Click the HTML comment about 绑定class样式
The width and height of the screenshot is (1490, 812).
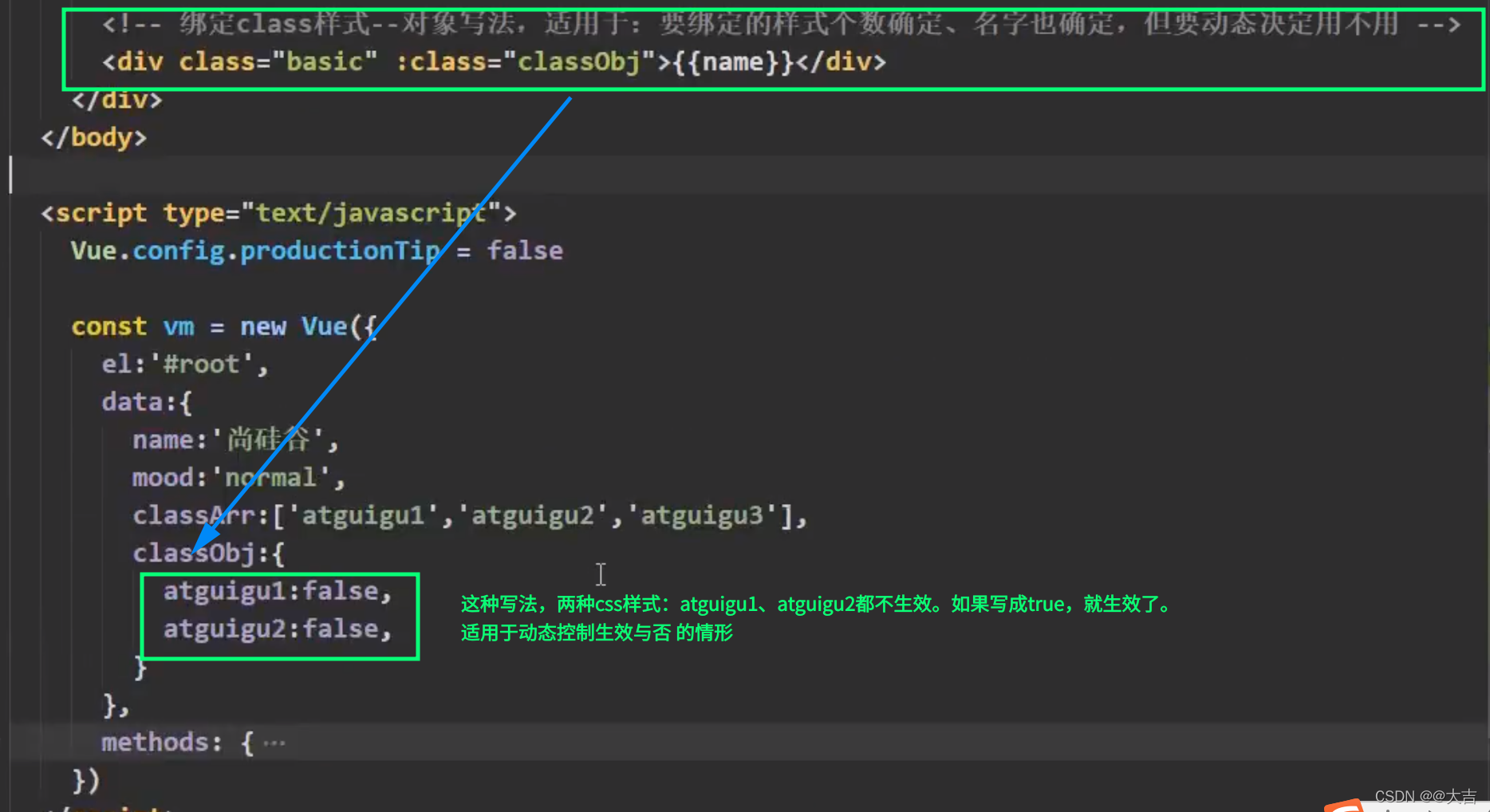[x=781, y=24]
